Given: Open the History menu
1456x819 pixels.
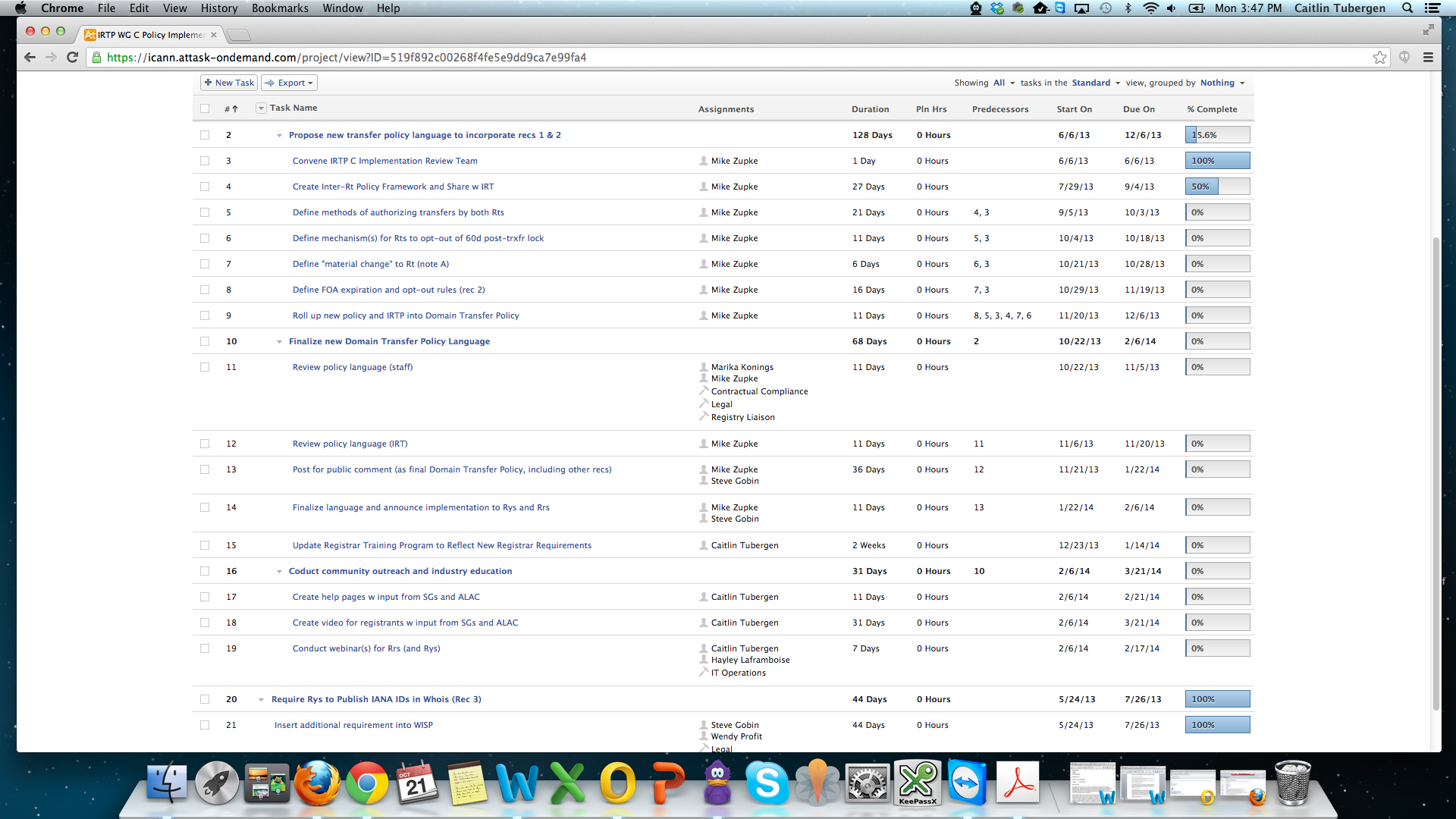Looking at the screenshot, I should coord(219,8).
